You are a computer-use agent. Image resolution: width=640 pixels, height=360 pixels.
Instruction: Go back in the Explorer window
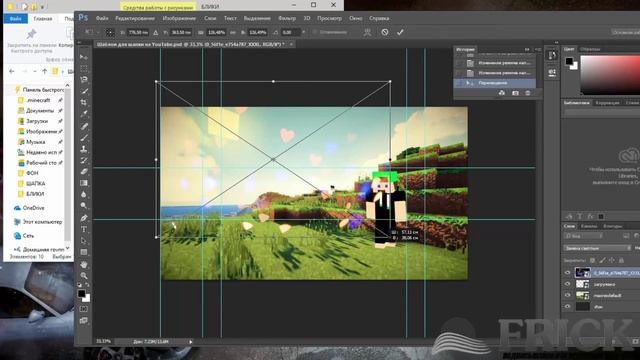12,71
